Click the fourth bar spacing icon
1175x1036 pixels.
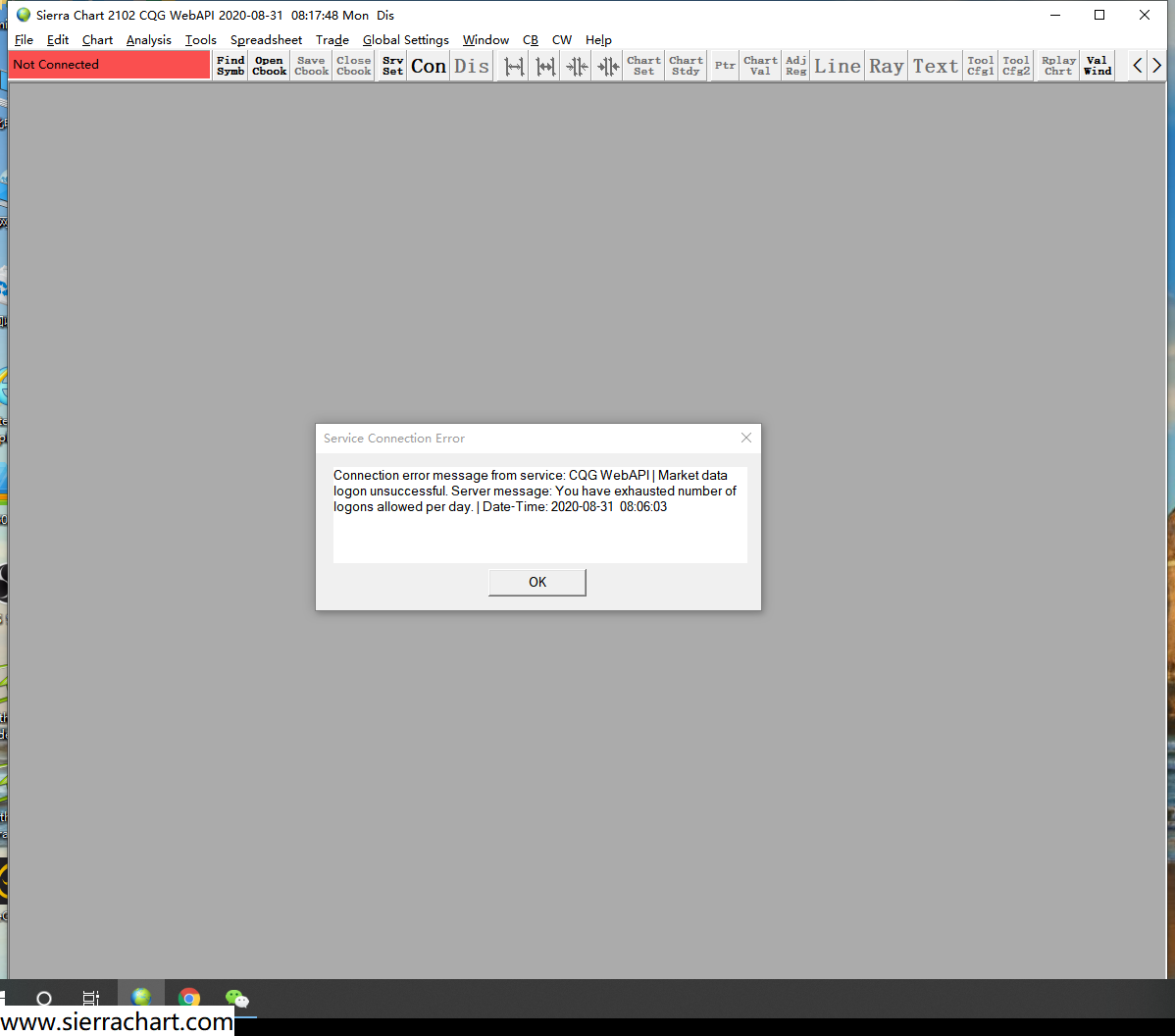coord(608,66)
